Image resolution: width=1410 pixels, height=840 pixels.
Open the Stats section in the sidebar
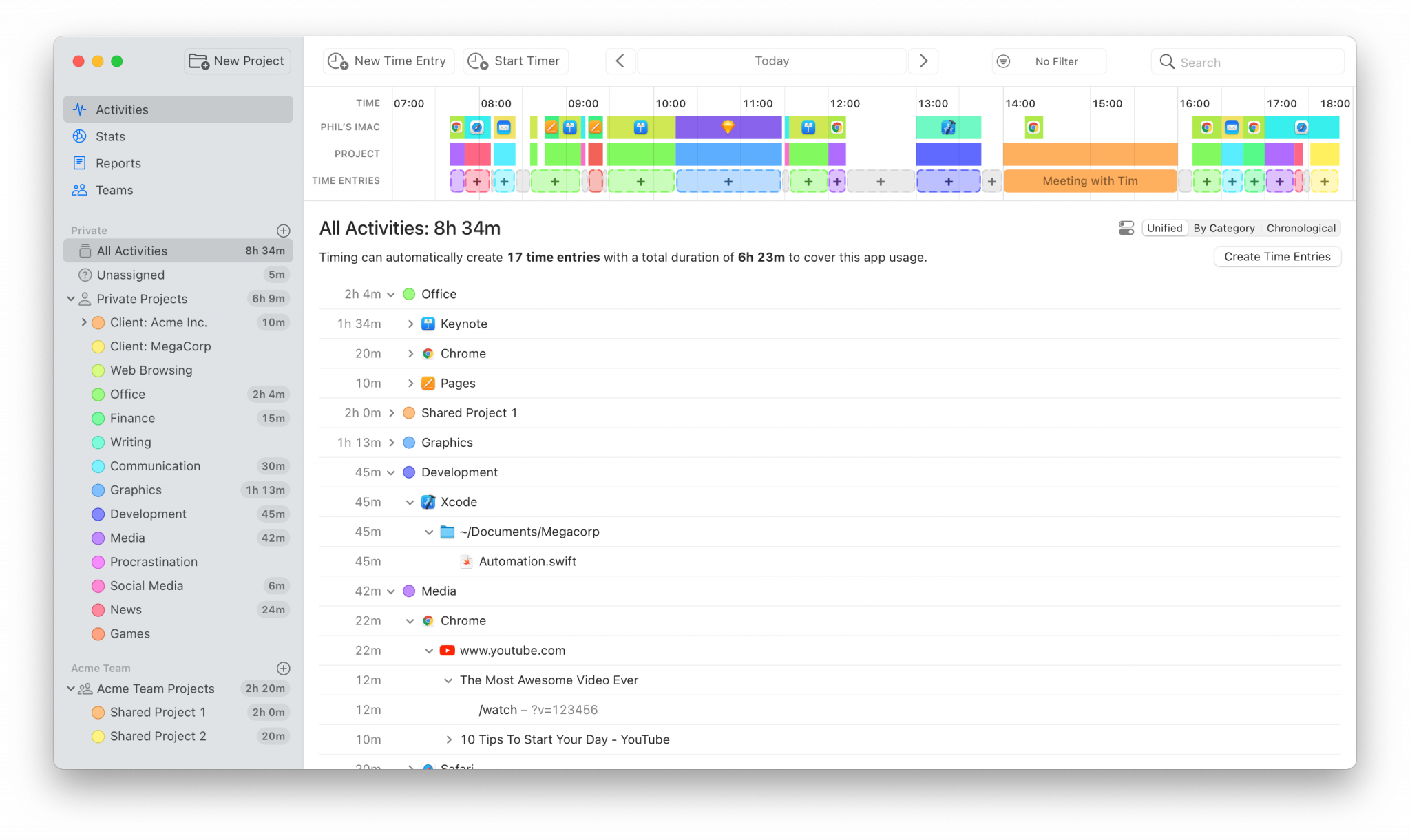(x=110, y=136)
